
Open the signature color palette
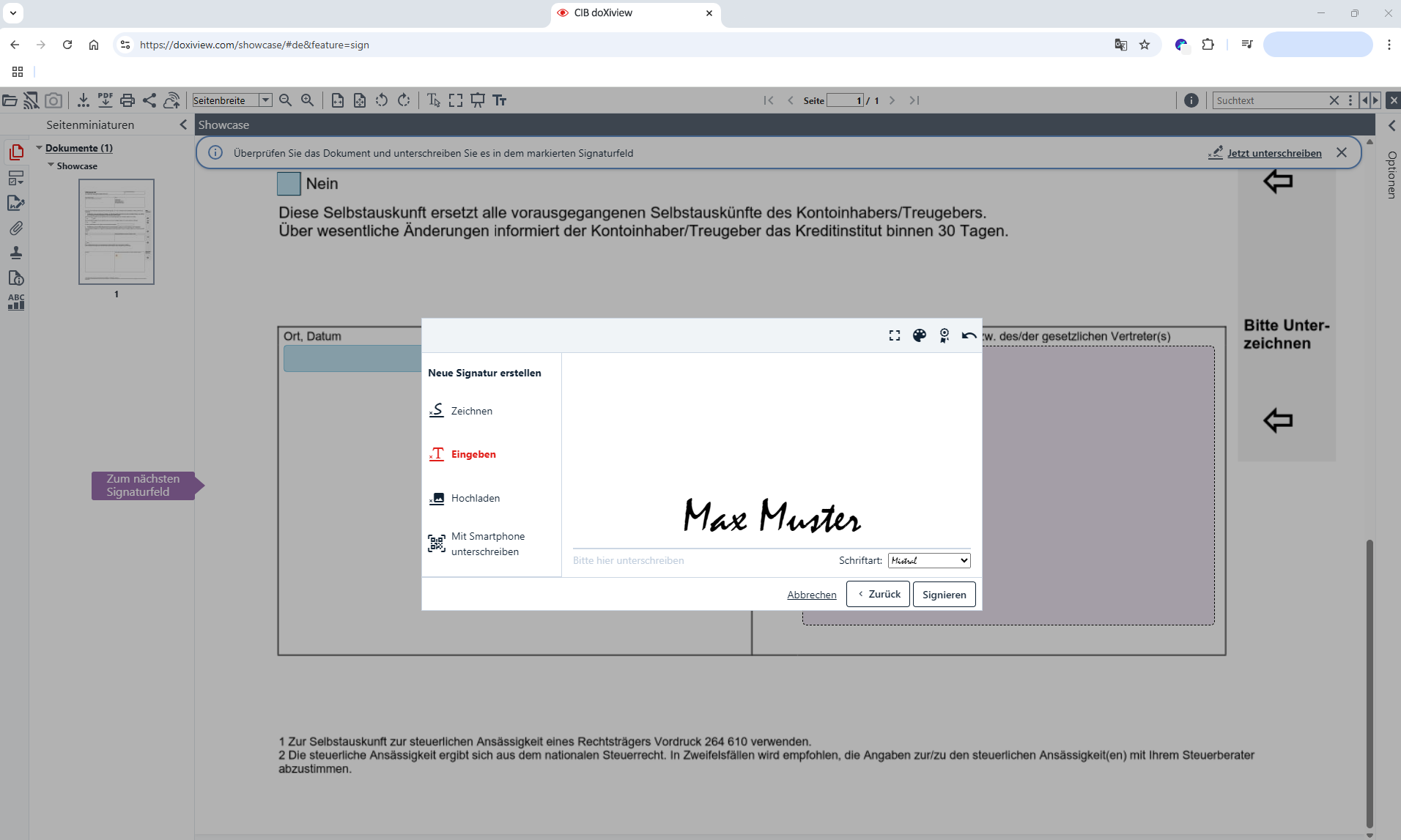pos(919,335)
